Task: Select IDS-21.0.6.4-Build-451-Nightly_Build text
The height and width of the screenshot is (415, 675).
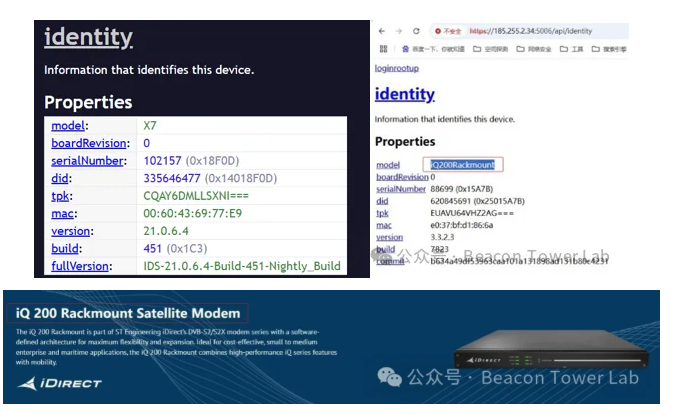Action: 242,266
